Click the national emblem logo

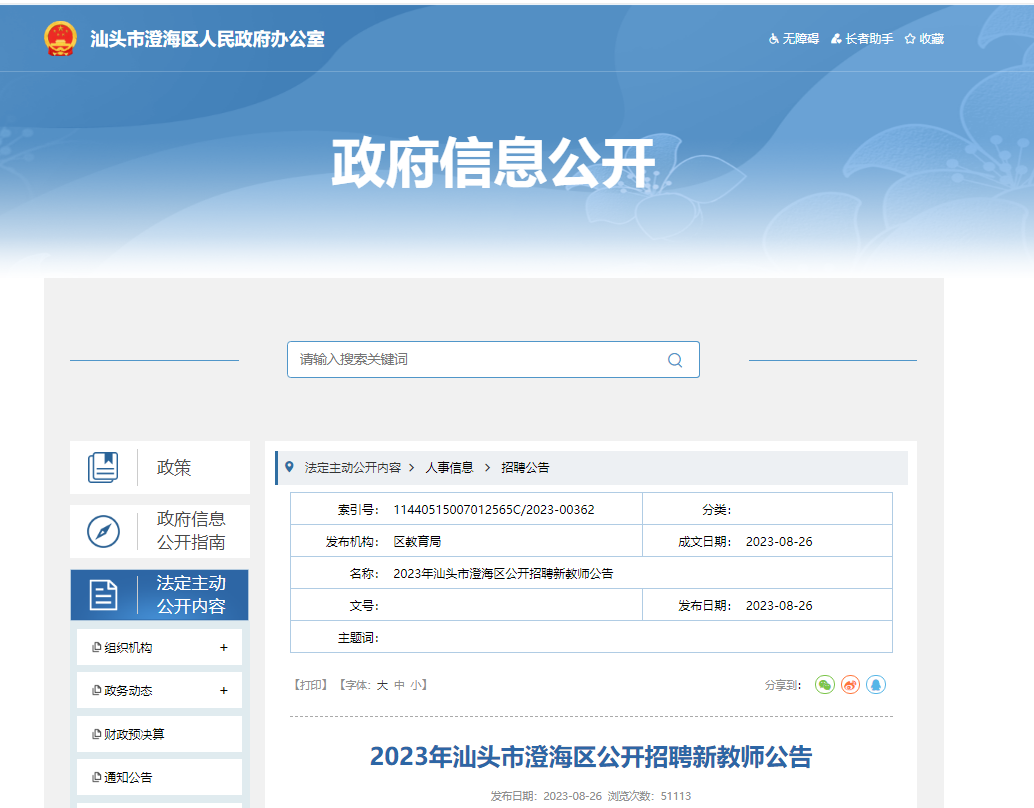point(60,39)
